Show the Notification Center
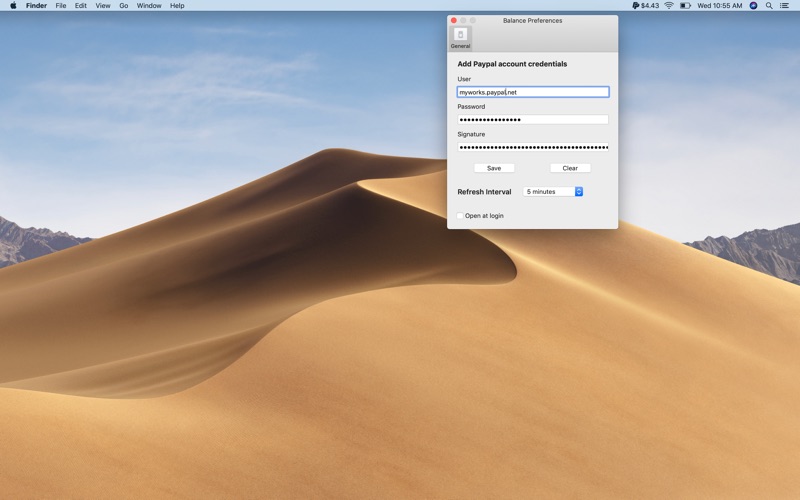The height and width of the screenshot is (500, 800). point(785,6)
